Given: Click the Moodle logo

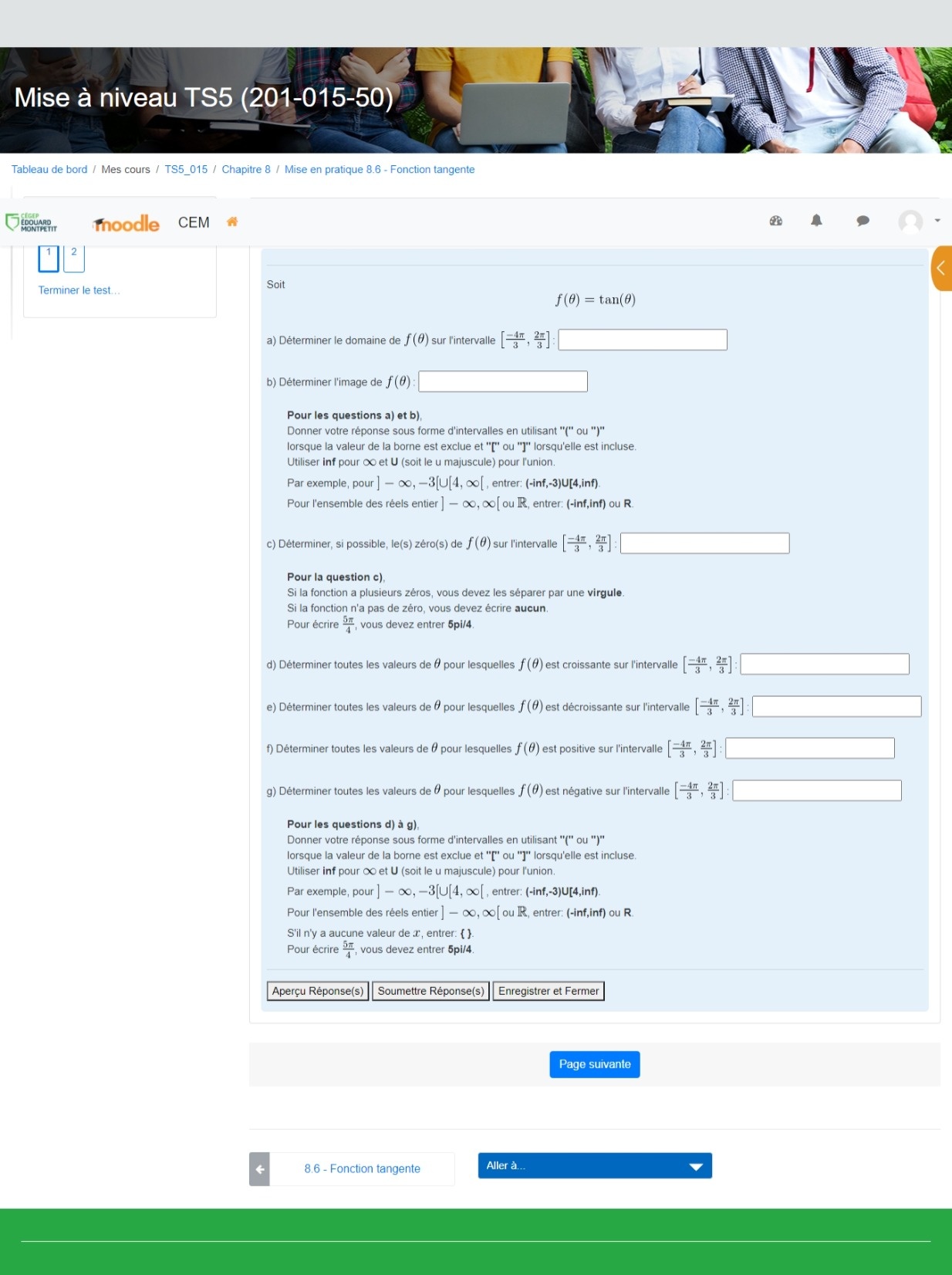Looking at the screenshot, I should pyautogui.click(x=127, y=224).
